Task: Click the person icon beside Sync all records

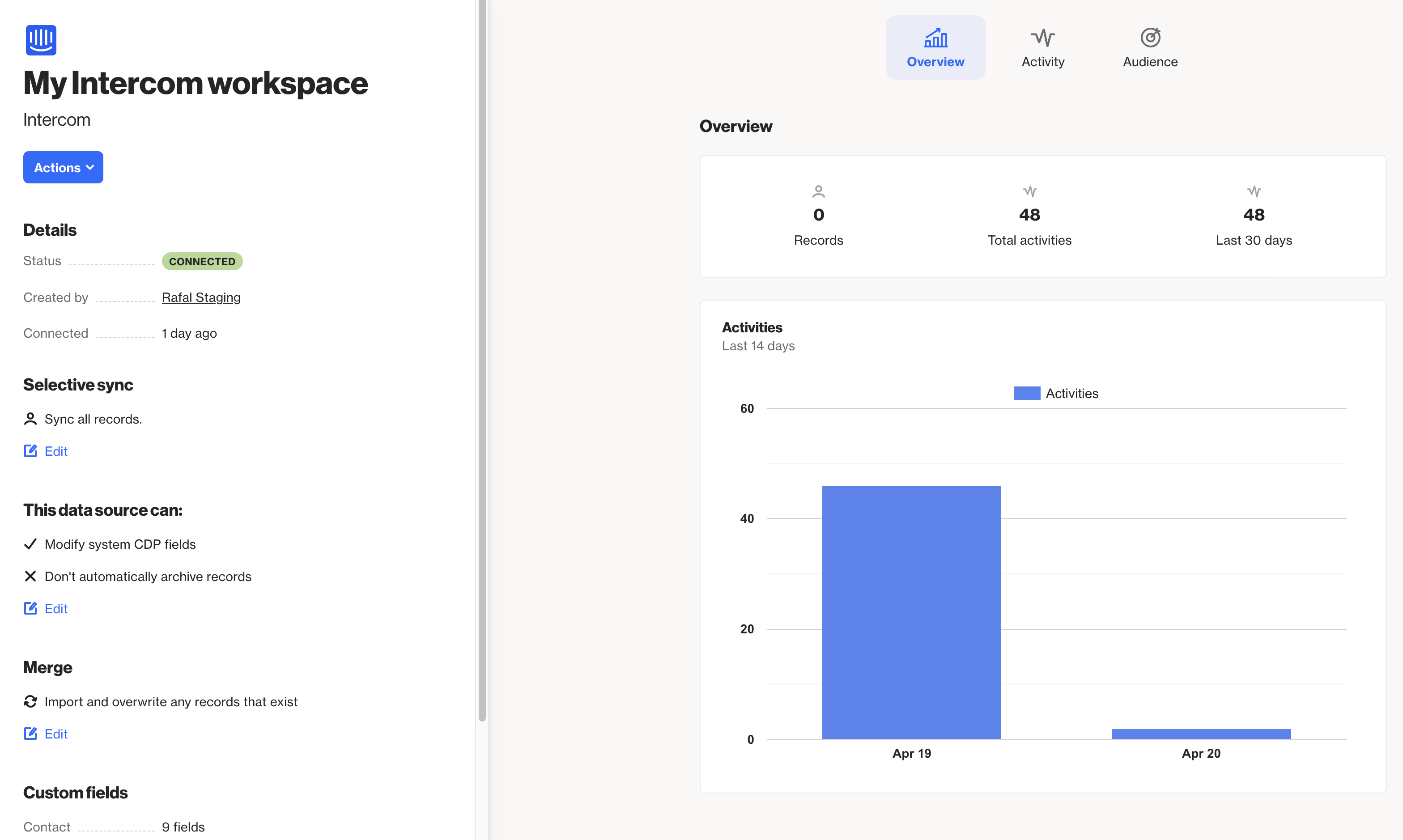Action: [30, 419]
